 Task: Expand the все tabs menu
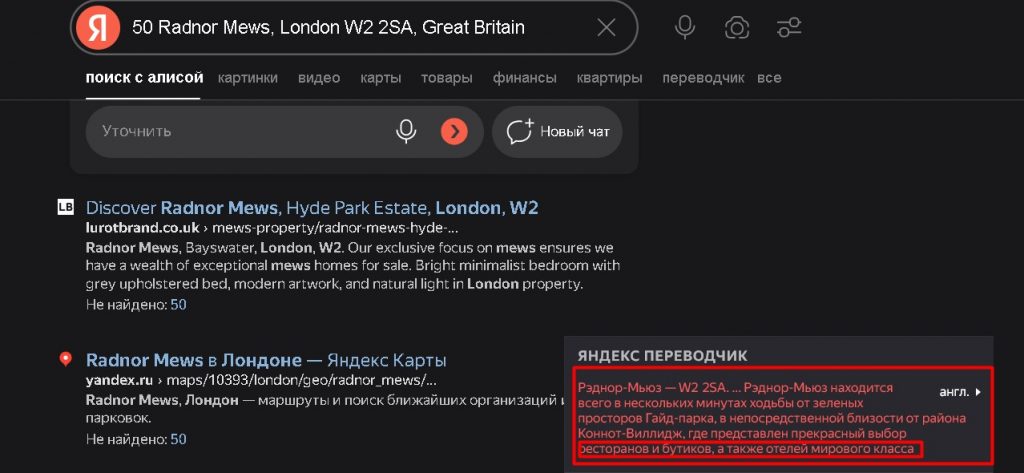click(x=769, y=78)
